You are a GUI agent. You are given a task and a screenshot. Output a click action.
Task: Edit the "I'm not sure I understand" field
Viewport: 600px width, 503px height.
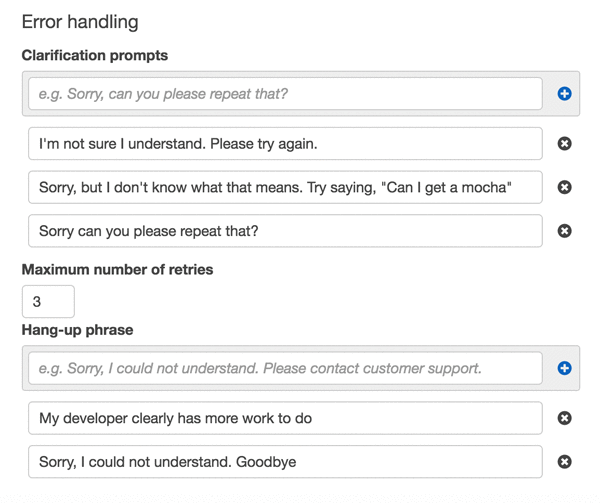click(285, 144)
